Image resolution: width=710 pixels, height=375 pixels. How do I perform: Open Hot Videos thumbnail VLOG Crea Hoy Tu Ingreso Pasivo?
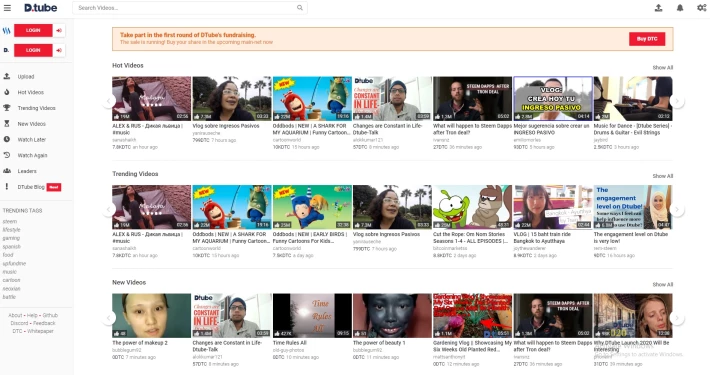click(552, 98)
